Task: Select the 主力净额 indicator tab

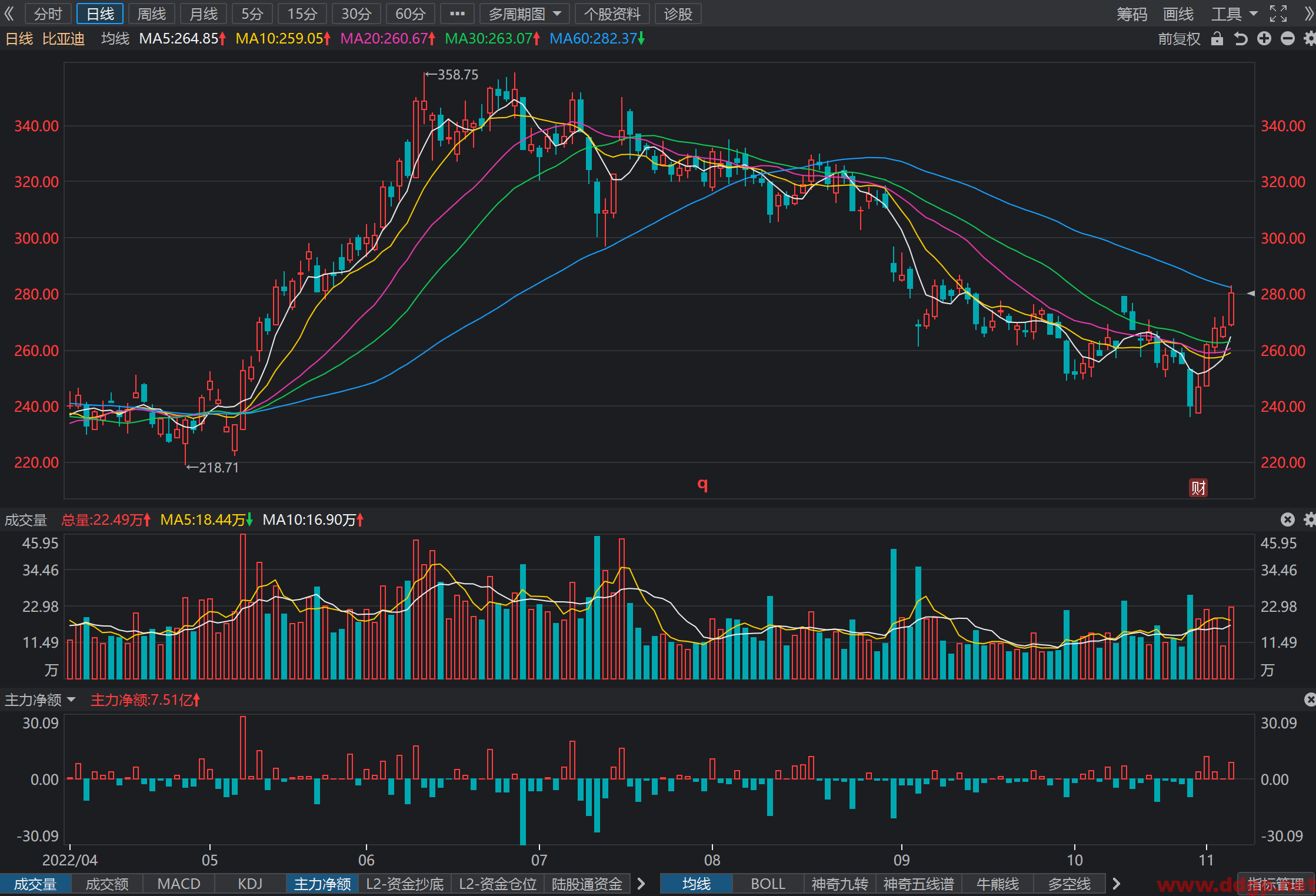Action: pos(322,884)
